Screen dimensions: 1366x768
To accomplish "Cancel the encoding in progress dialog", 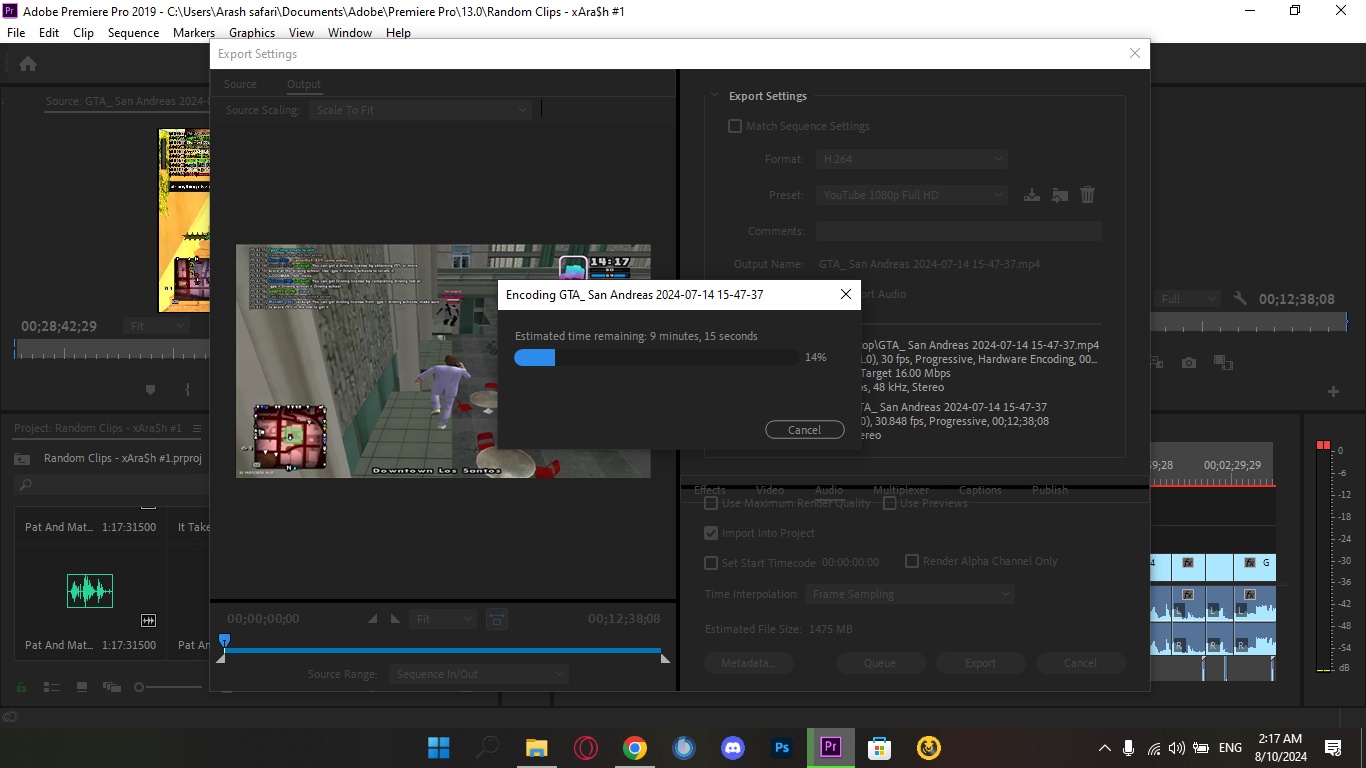I will tap(804, 430).
